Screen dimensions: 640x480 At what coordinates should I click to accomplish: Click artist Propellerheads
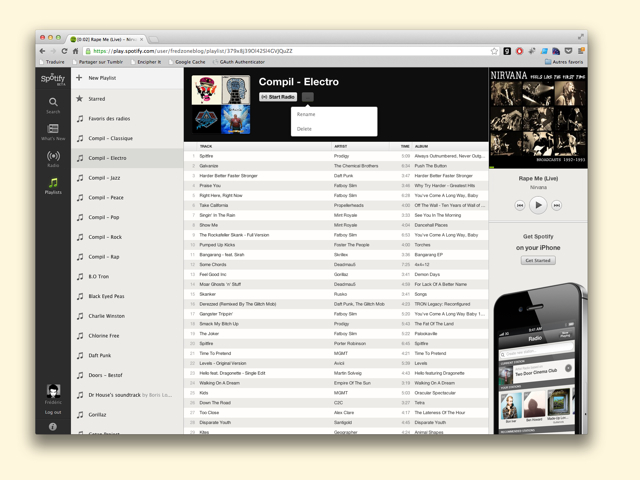pos(349,205)
